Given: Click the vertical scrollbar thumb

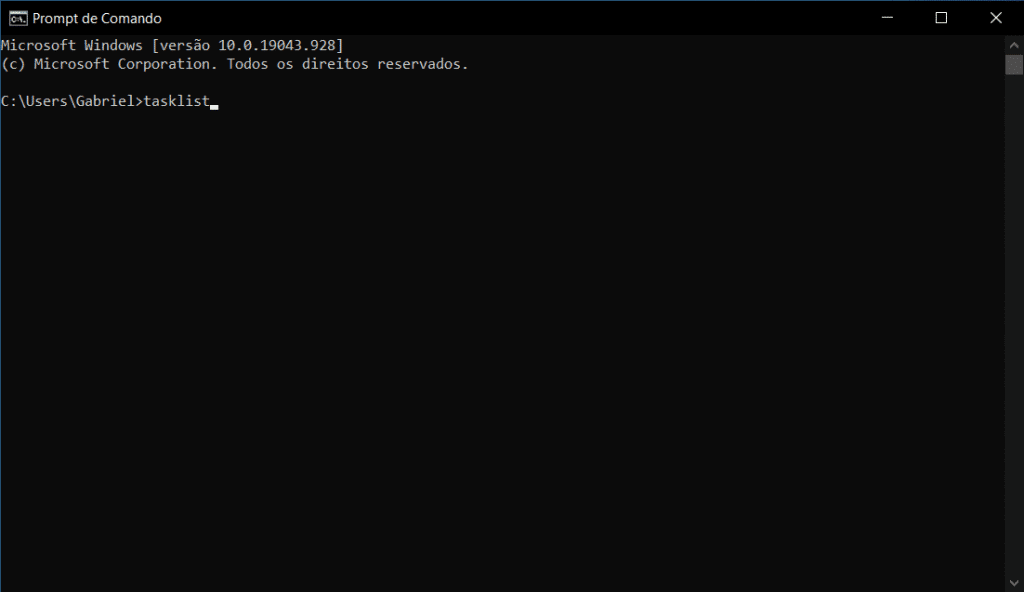Looking at the screenshot, I should [x=1014, y=65].
